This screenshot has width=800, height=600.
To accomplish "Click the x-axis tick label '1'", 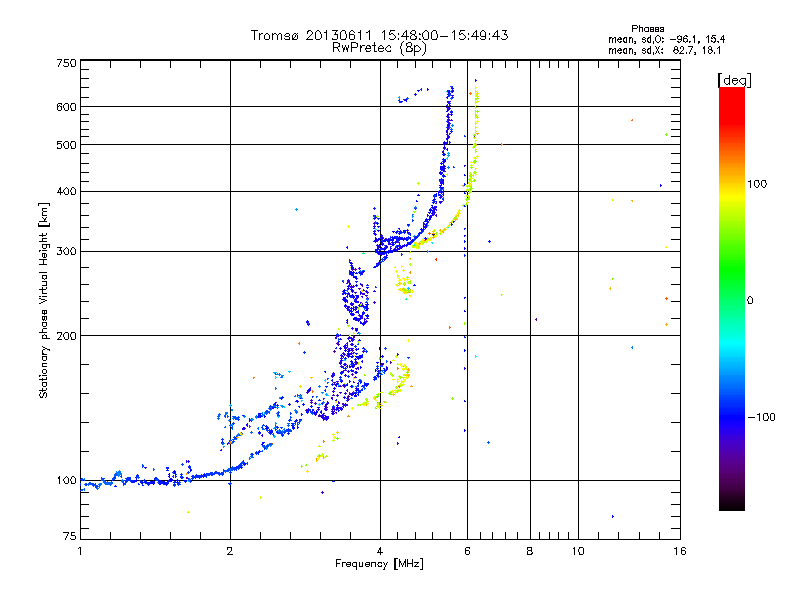I will [80, 551].
